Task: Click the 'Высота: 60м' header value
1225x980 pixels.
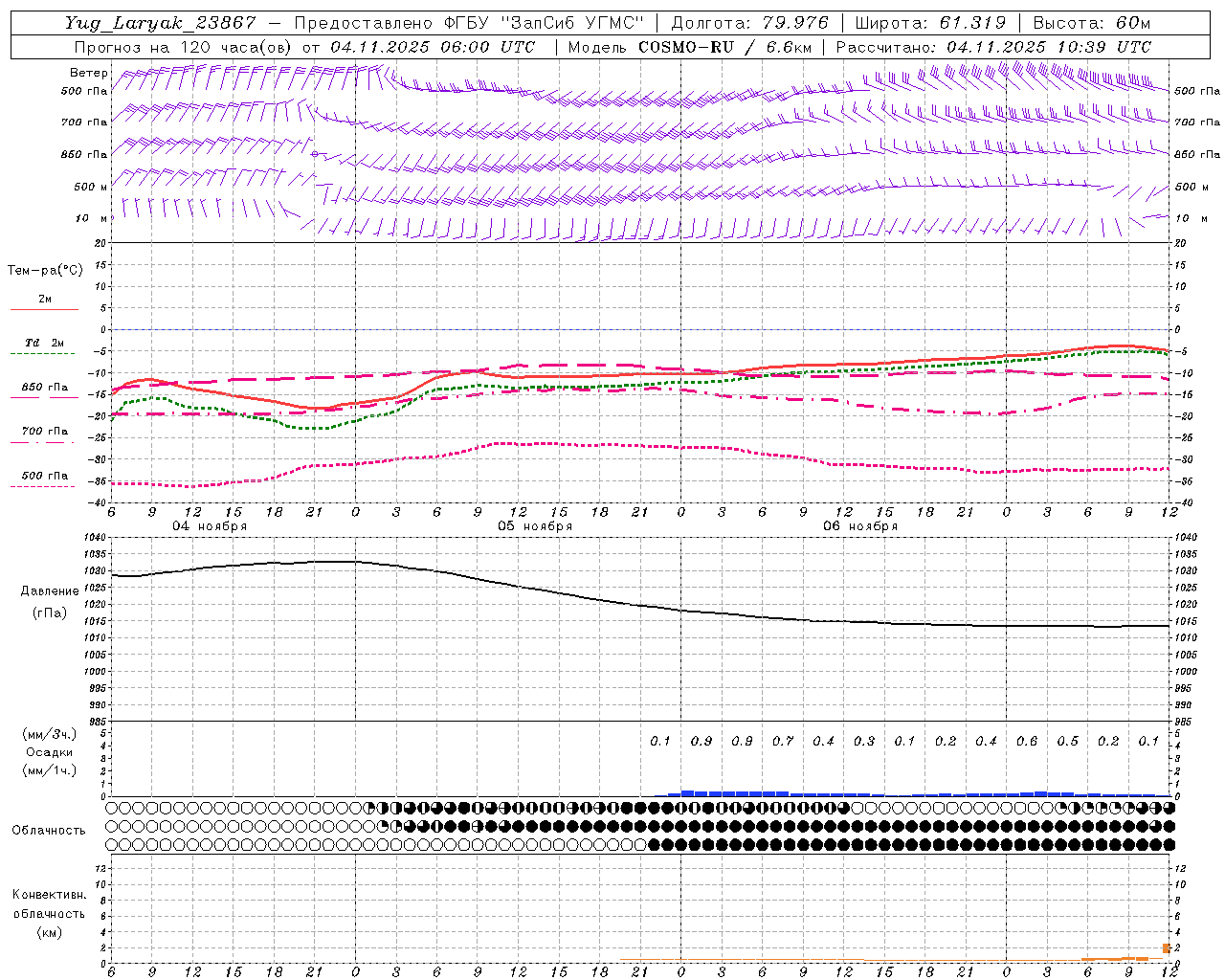Action: [1092, 23]
